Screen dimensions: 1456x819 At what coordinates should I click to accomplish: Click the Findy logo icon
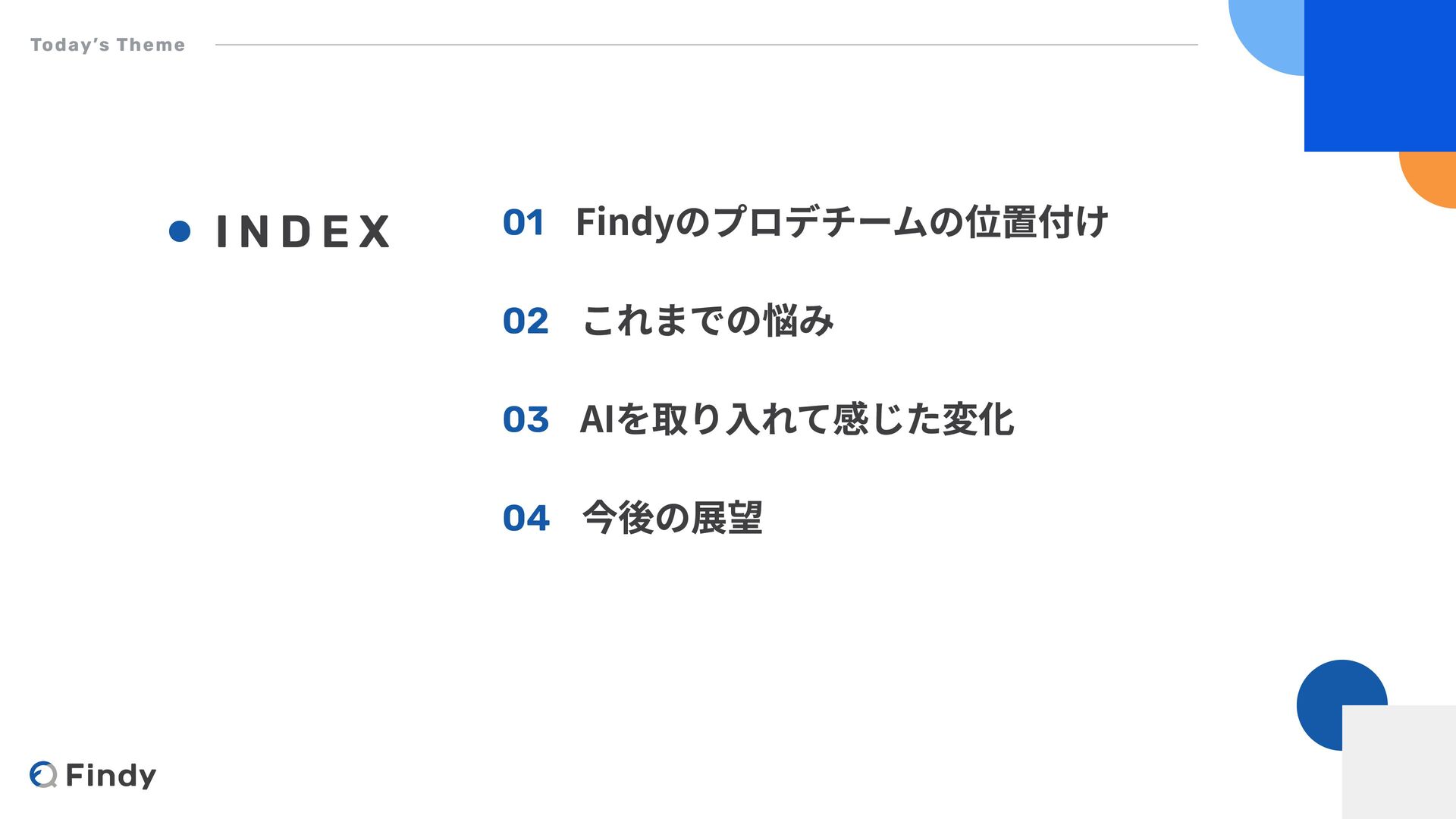click(43, 774)
